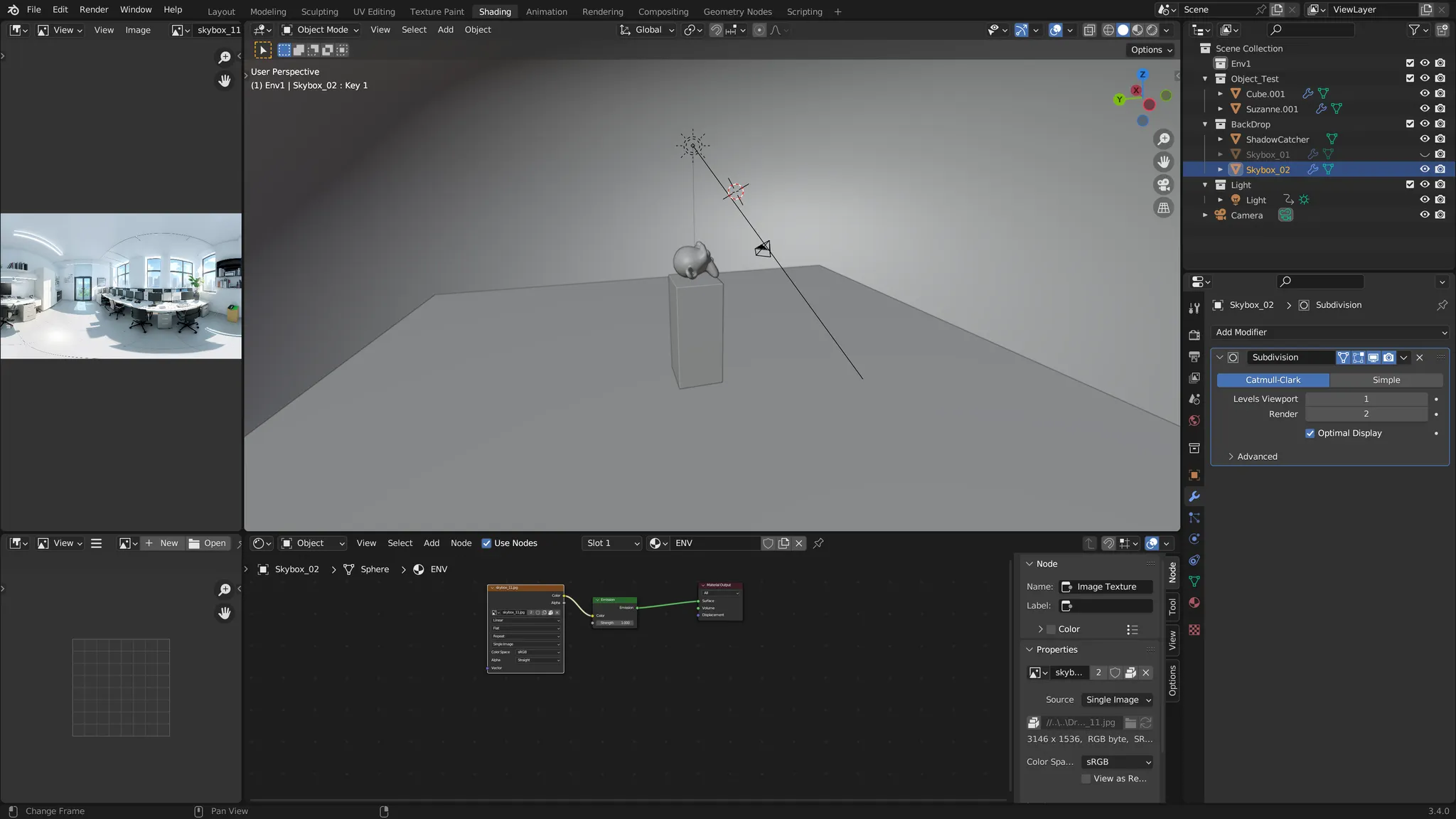Switch to the Compositing workspace tab
The width and height of the screenshot is (1456, 819).
click(663, 11)
